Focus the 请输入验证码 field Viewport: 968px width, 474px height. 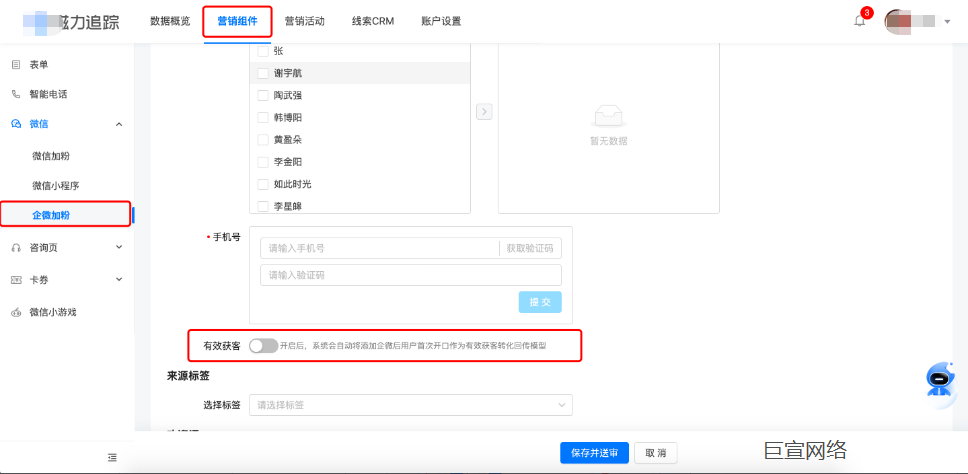click(x=411, y=275)
